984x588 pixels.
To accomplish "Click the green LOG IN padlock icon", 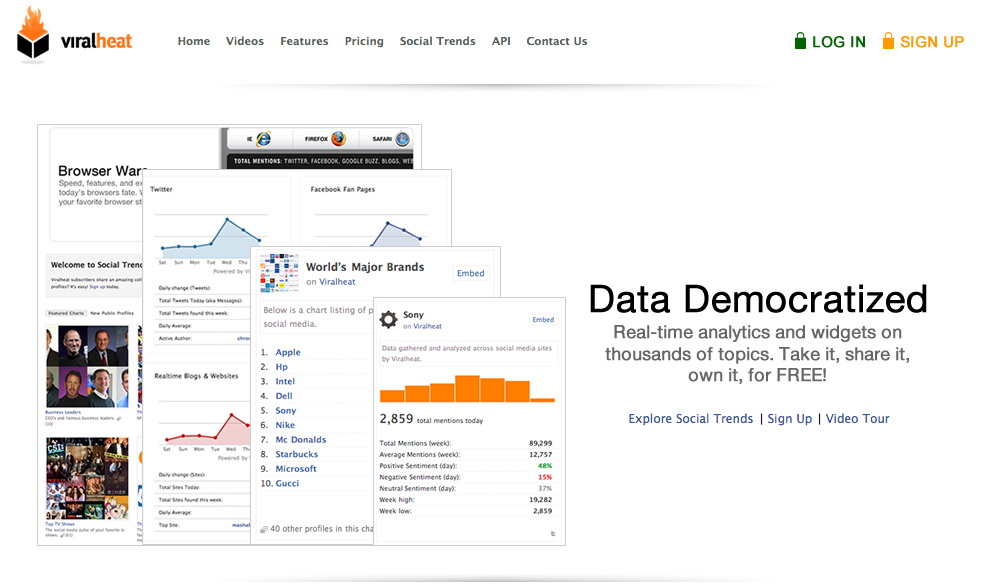I will [800, 41].
